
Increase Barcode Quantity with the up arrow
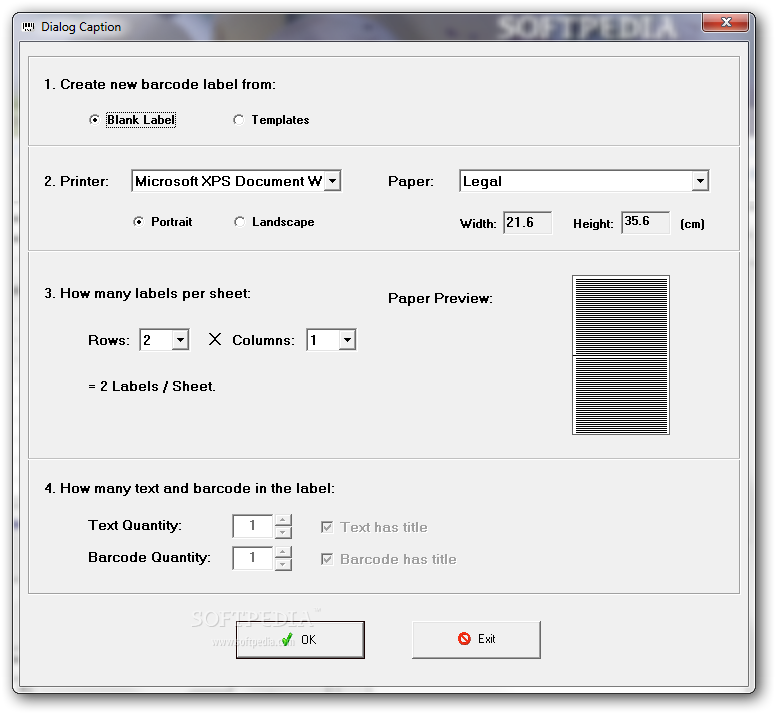click(x=283, y=552)
